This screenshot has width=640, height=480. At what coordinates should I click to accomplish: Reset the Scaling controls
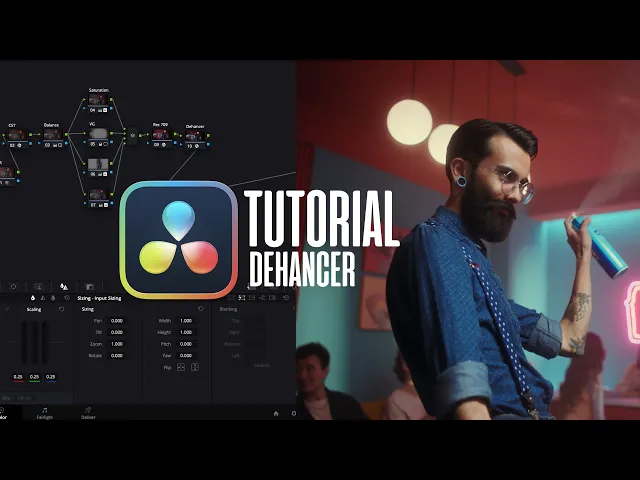[62, 309]
